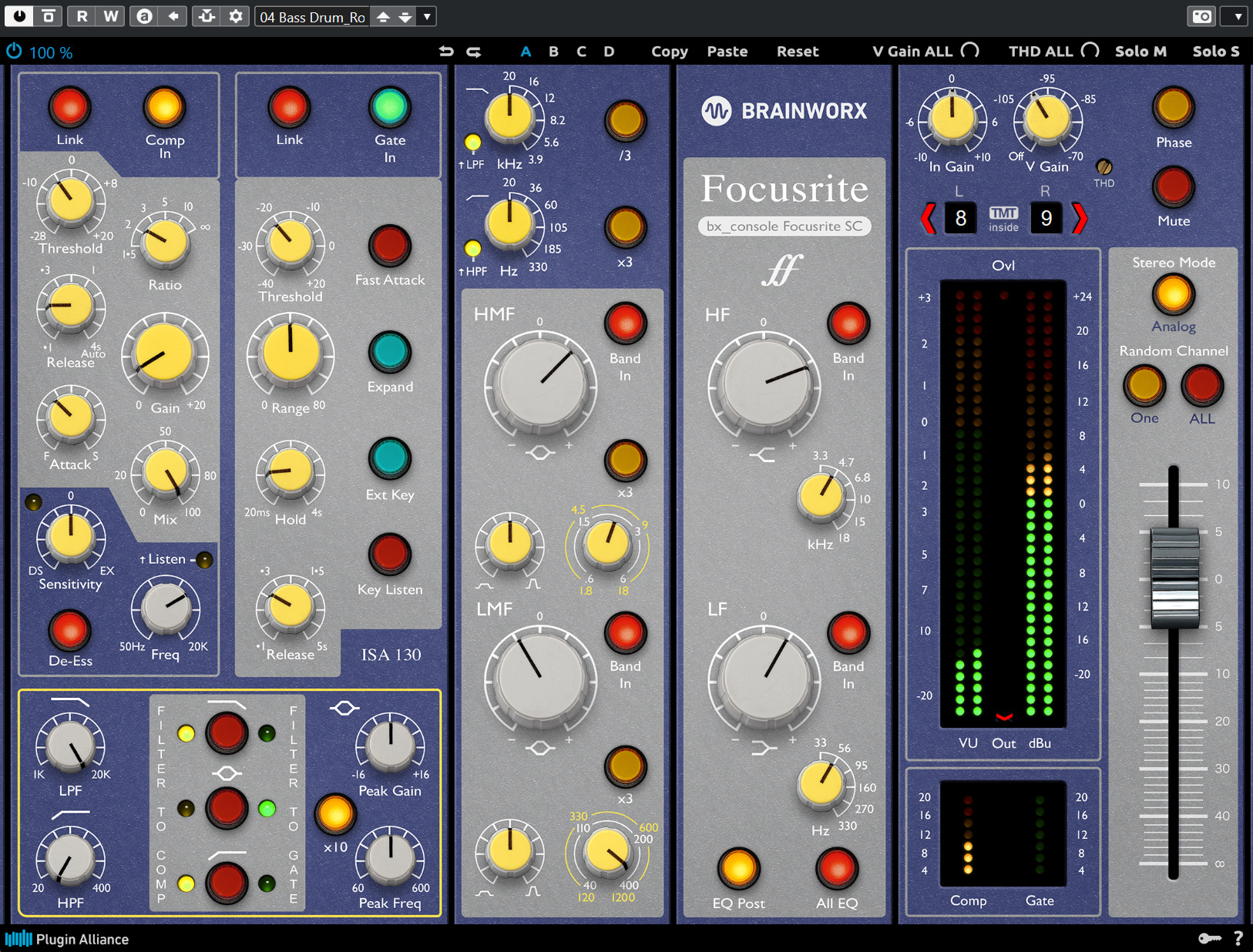
Task: Click sidechain Peak Gain knob
Action: [x=390, y=746]
